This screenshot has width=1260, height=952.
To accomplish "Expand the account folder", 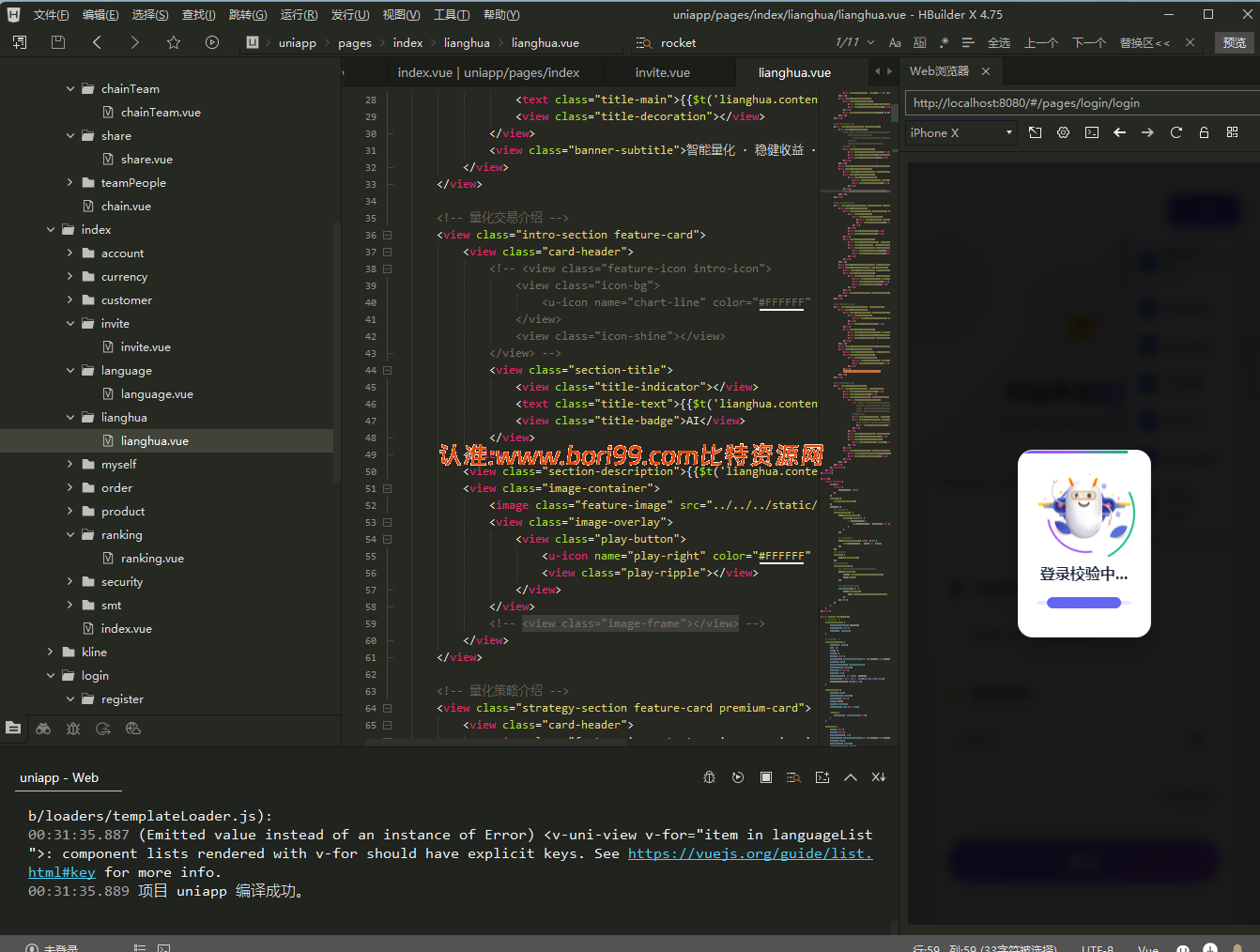I will 70,253.
